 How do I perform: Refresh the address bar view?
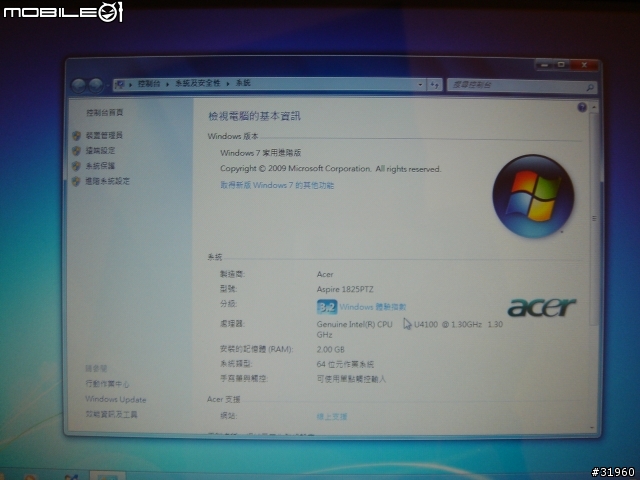point(434,85)
